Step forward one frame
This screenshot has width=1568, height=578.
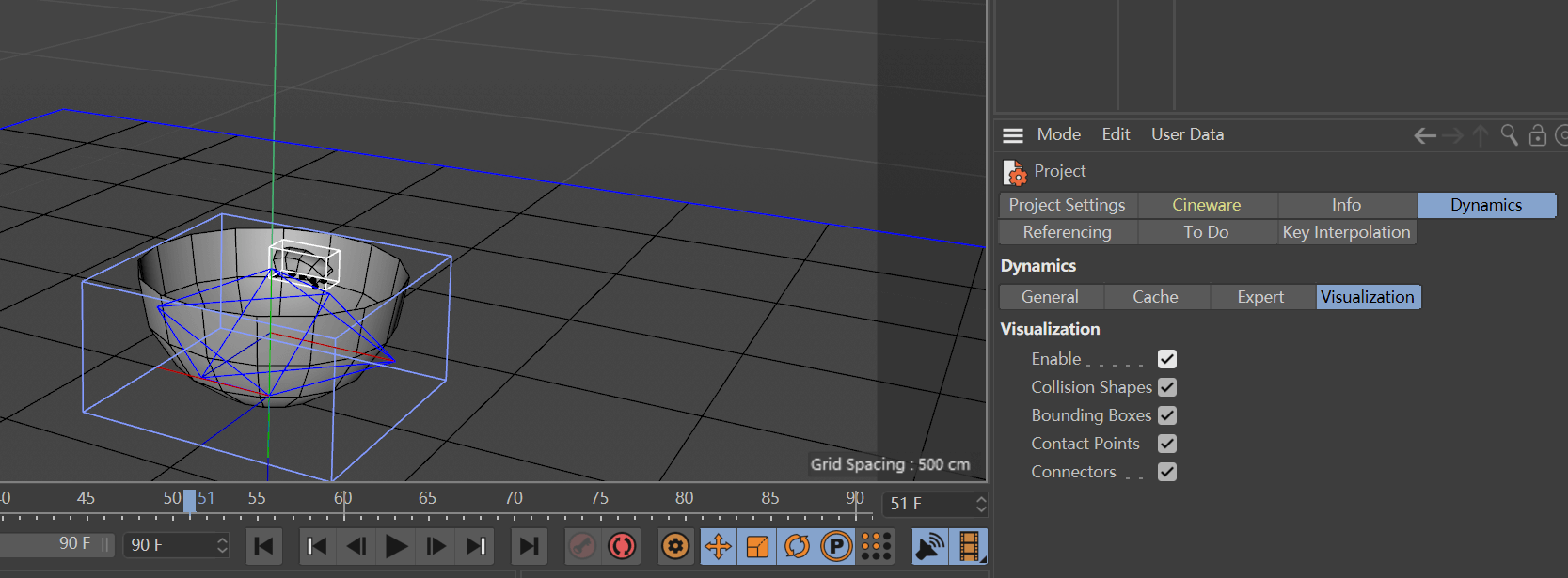point(436,546)
